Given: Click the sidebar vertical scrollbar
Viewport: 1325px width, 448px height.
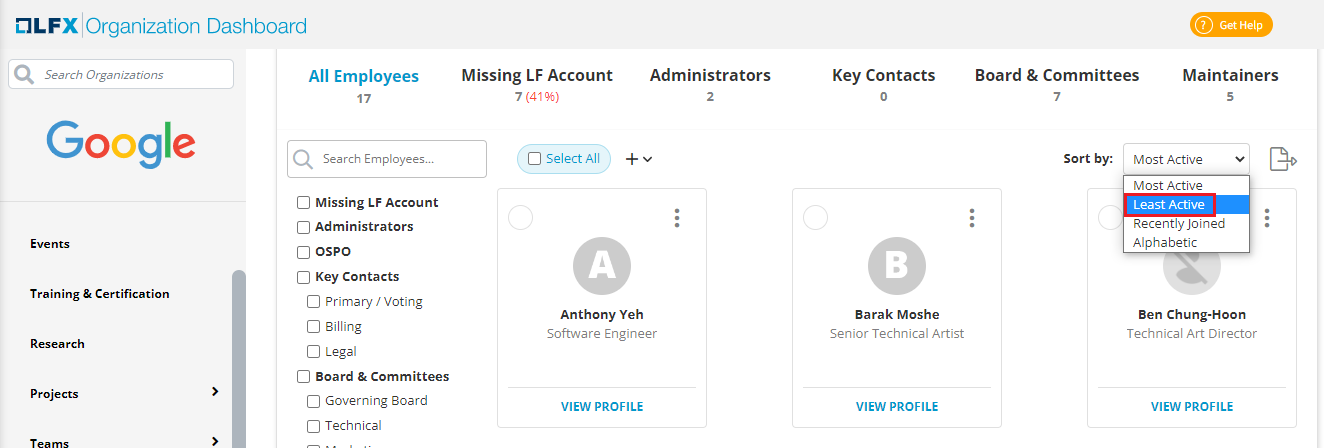Looking at the screenshot, I should pos(239,360).
